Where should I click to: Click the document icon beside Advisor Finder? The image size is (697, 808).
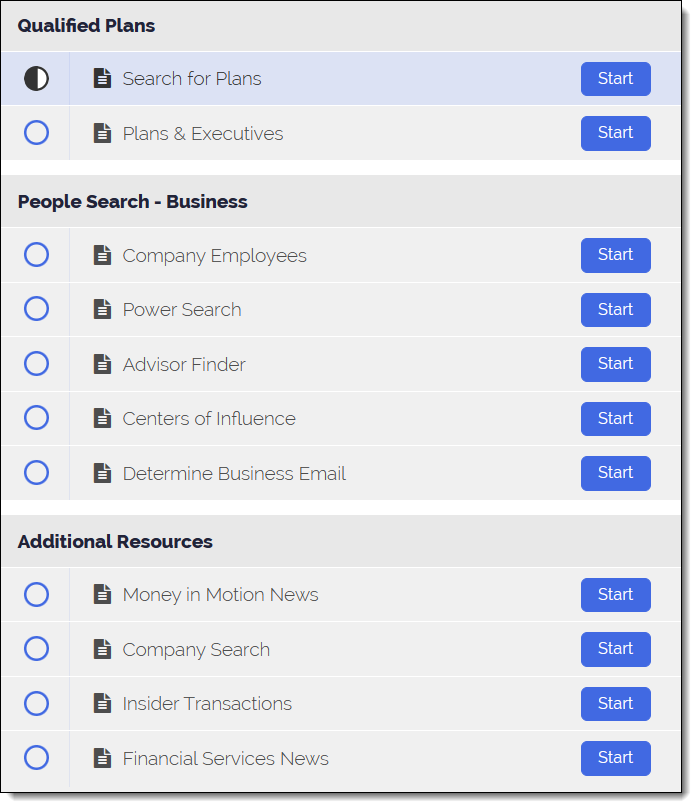[x=101, y=363]
